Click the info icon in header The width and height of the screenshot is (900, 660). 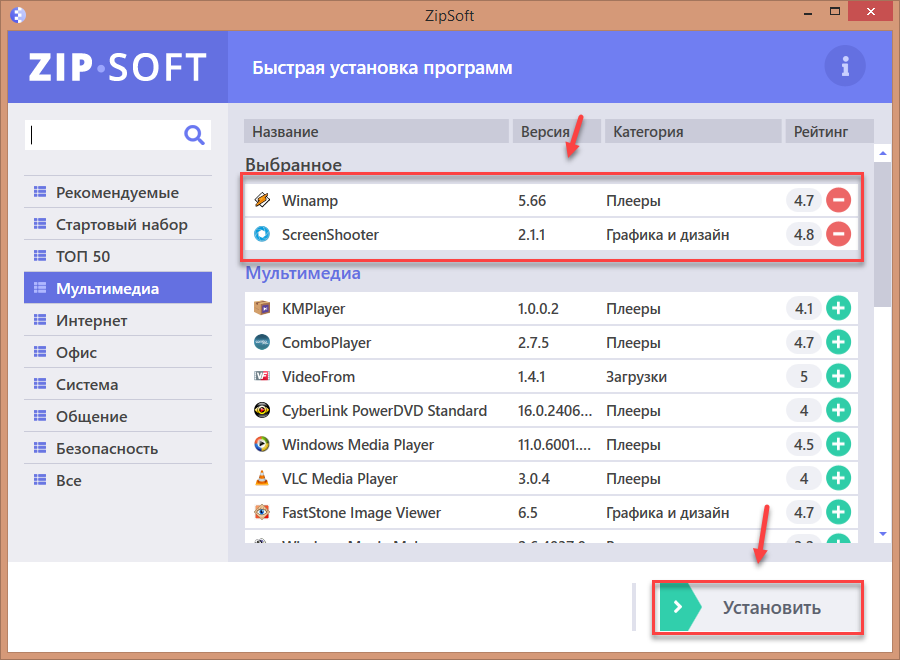pyautogui.click(x=845, y=67)
